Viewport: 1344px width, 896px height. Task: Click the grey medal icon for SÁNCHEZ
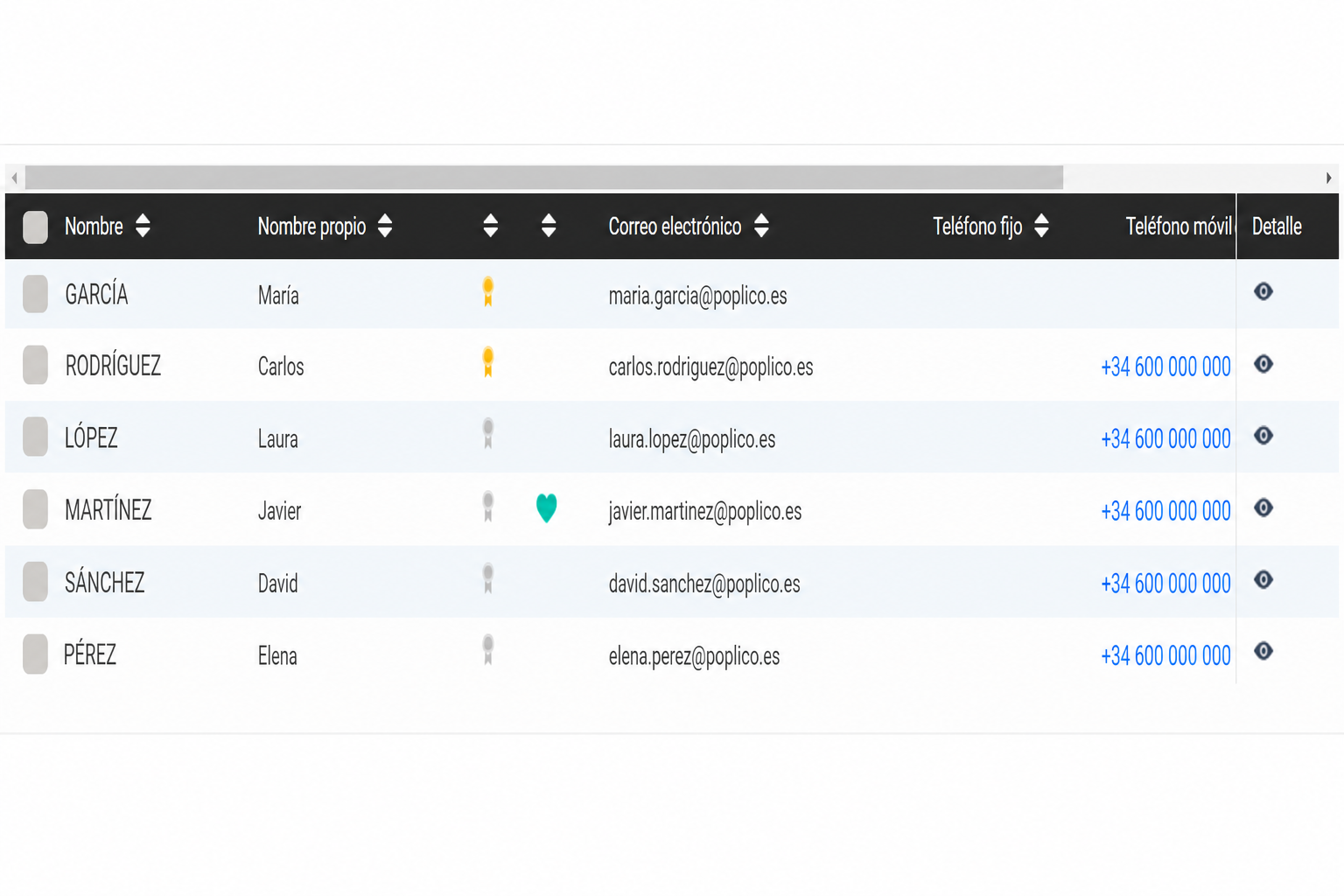(488, 578)
